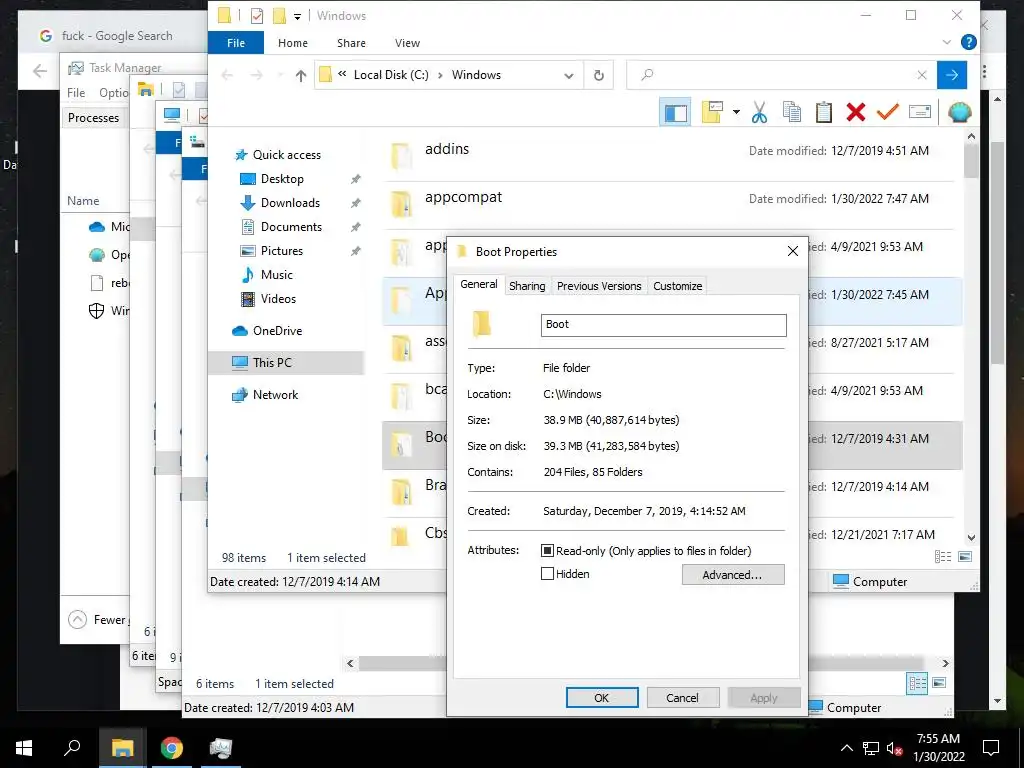Open Google Chrome from the taskbar
The width and height of the screenshot is (1024, 768).
coord(171,748)
